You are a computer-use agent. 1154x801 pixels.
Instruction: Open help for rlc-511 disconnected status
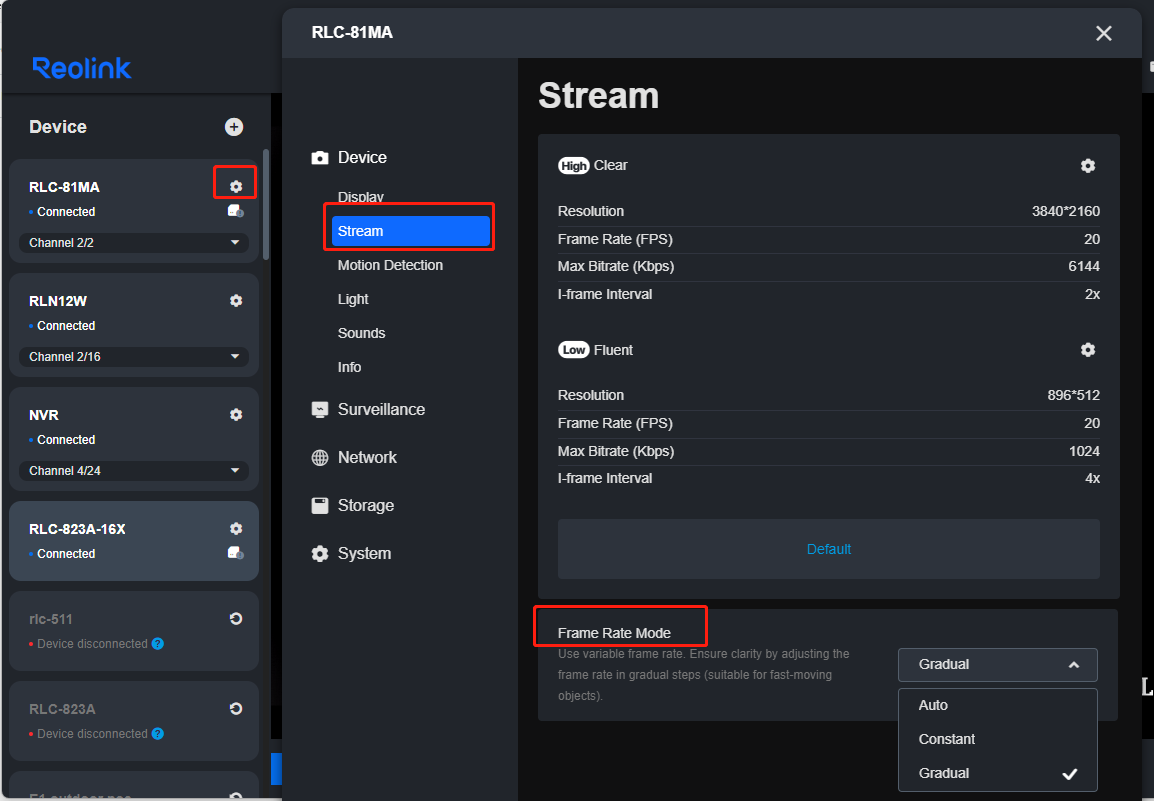tap(157, 643)
